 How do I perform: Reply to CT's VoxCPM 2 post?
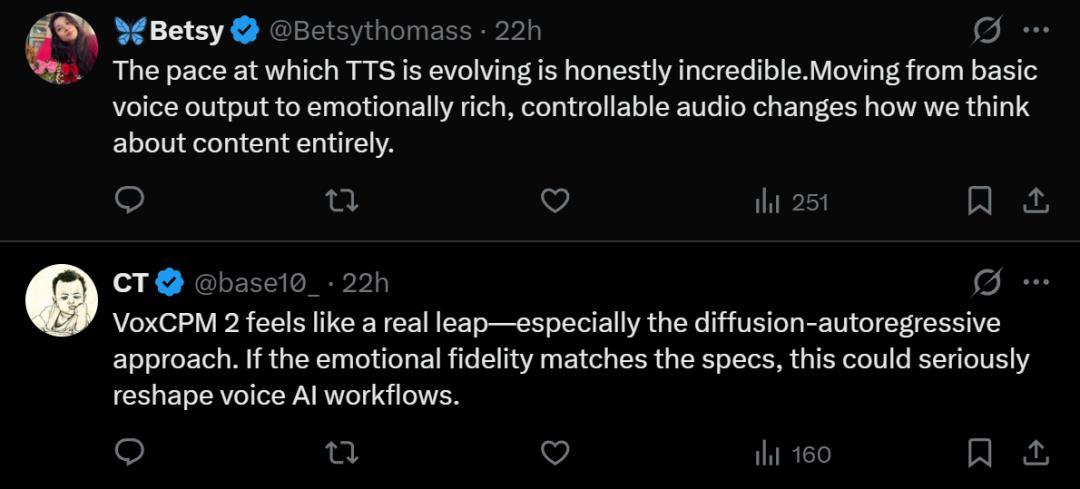(x=130, y=454)
